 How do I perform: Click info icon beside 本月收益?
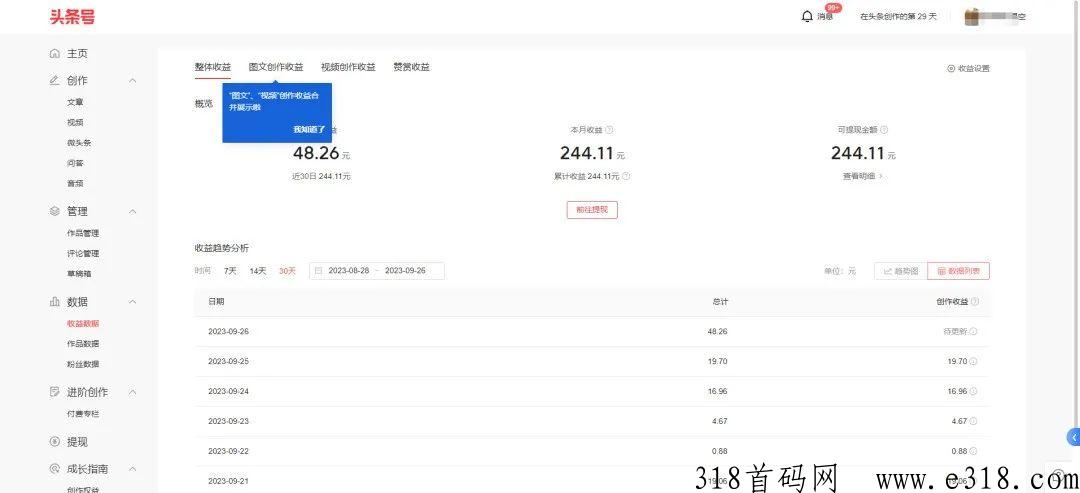609,130
